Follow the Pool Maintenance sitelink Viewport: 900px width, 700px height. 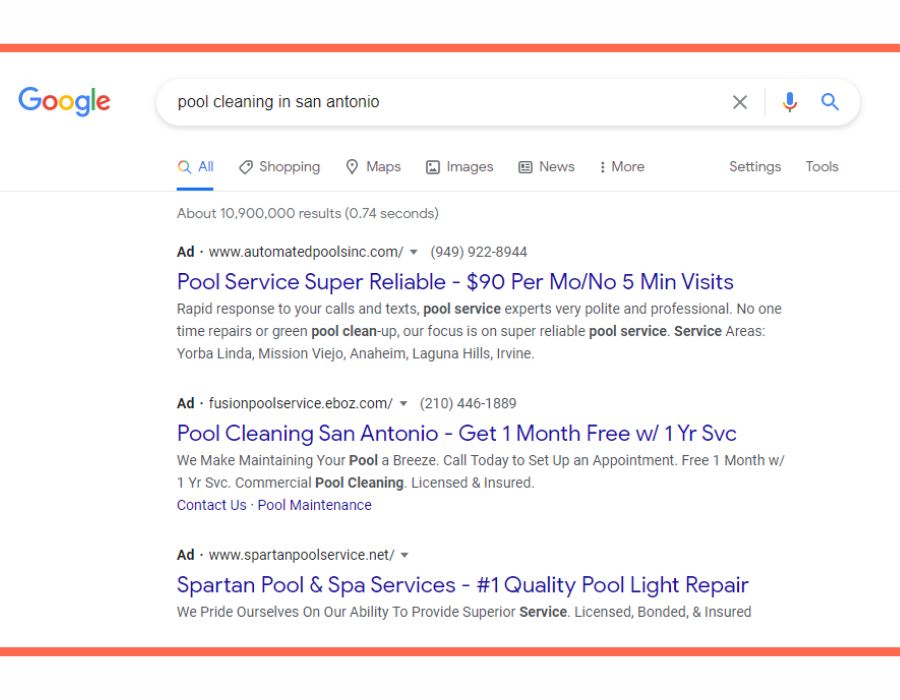pyautogui.click(x=315, y=505)
